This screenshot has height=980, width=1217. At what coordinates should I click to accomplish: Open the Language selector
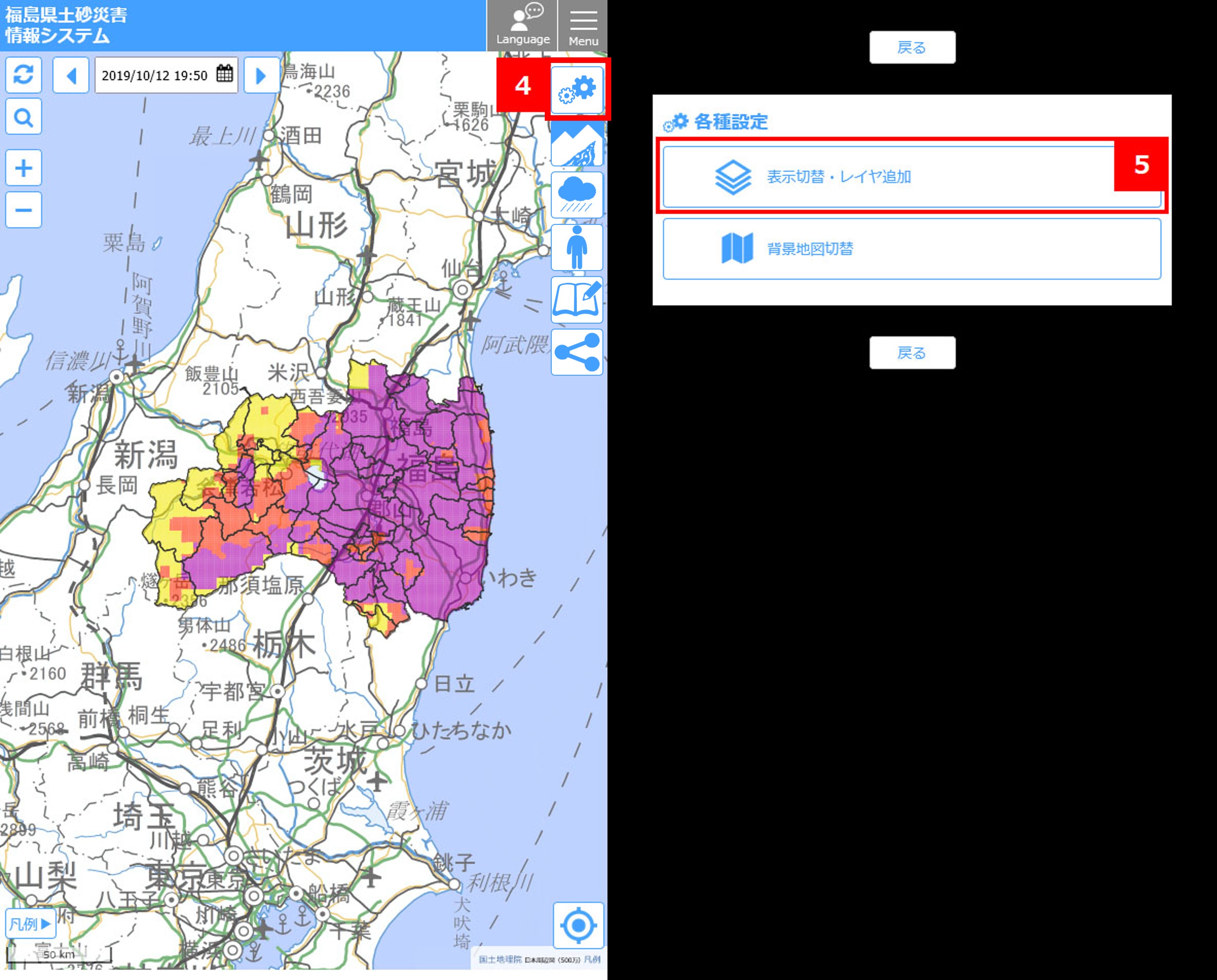click(x=523, y=26)
